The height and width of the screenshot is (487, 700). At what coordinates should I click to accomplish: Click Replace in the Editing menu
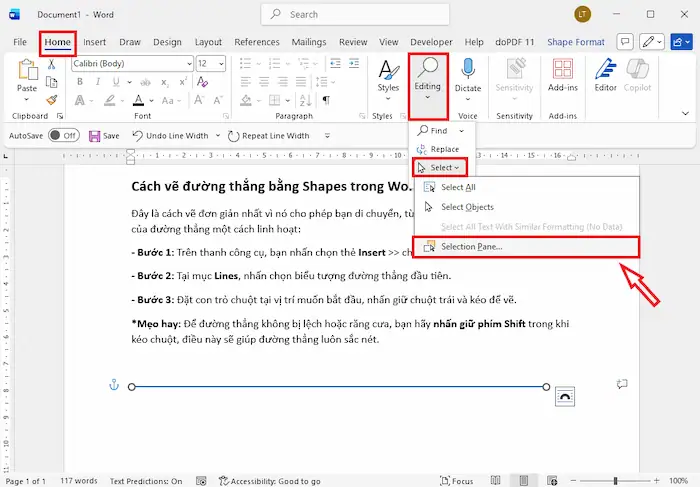point(444,149)
